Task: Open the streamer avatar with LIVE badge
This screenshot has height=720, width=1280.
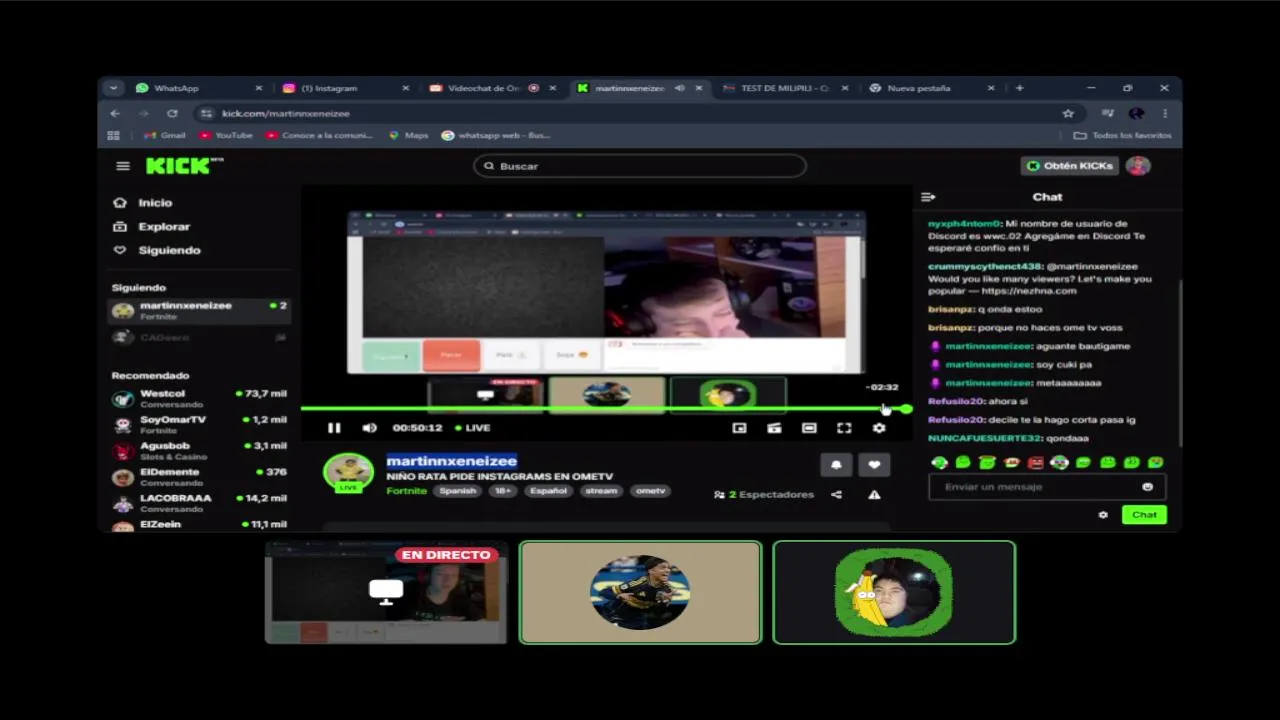Action: point(348,473)
